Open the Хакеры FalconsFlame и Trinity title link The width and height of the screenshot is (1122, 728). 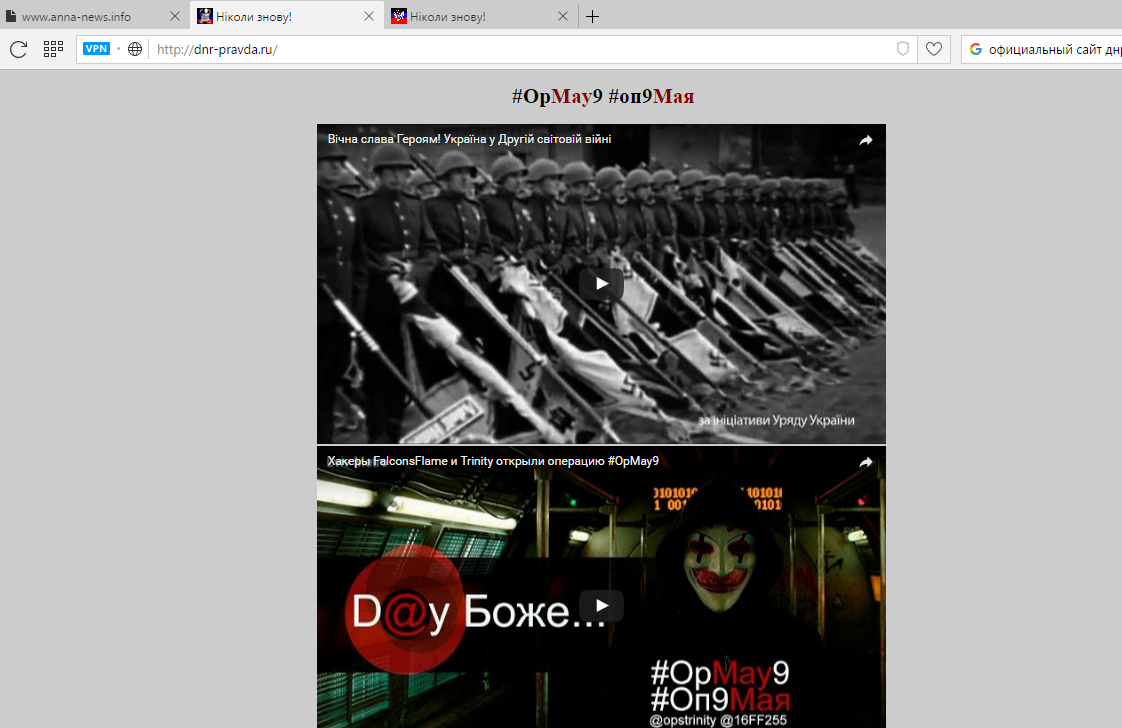click(x=493, y=461)
